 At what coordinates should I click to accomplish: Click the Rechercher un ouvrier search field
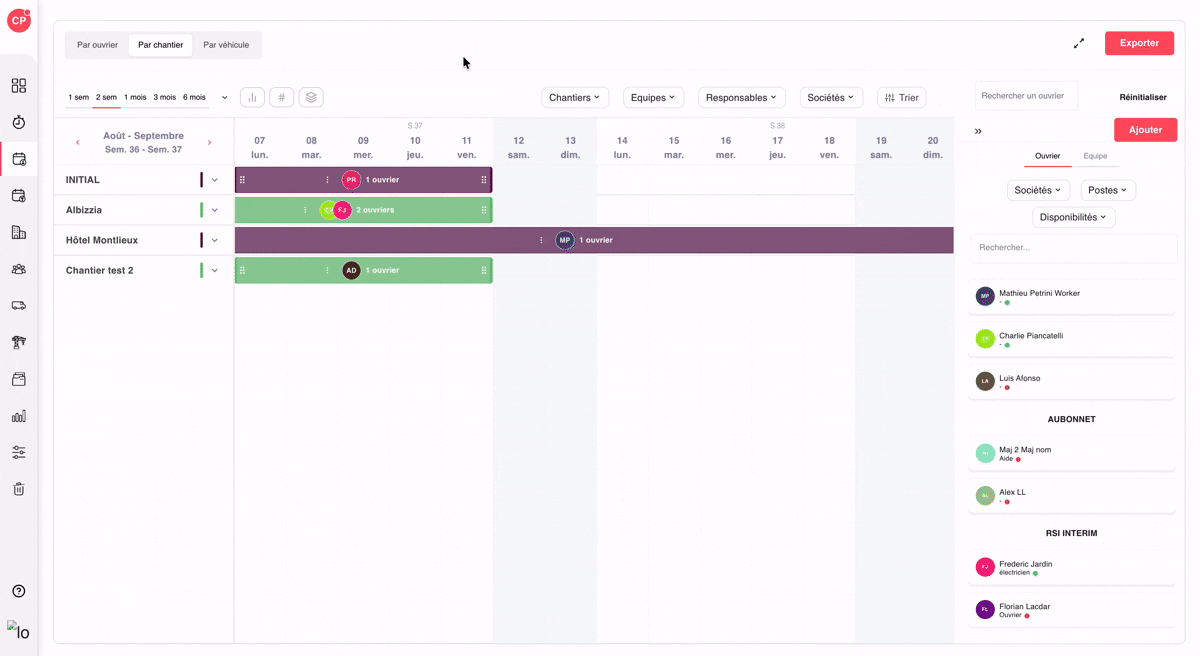point(1026,96)
